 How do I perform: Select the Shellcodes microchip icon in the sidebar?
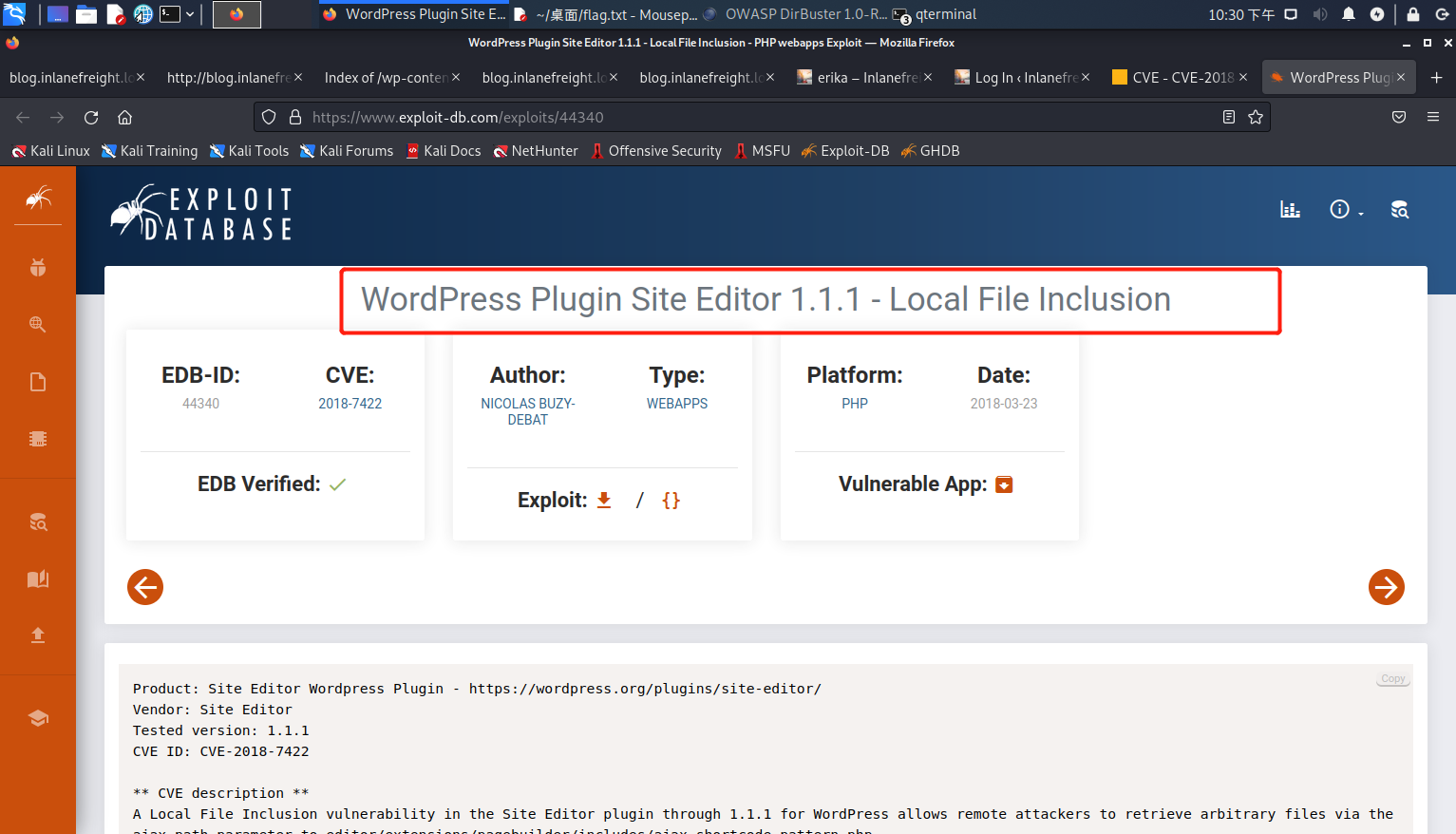(x=38, y=438)
